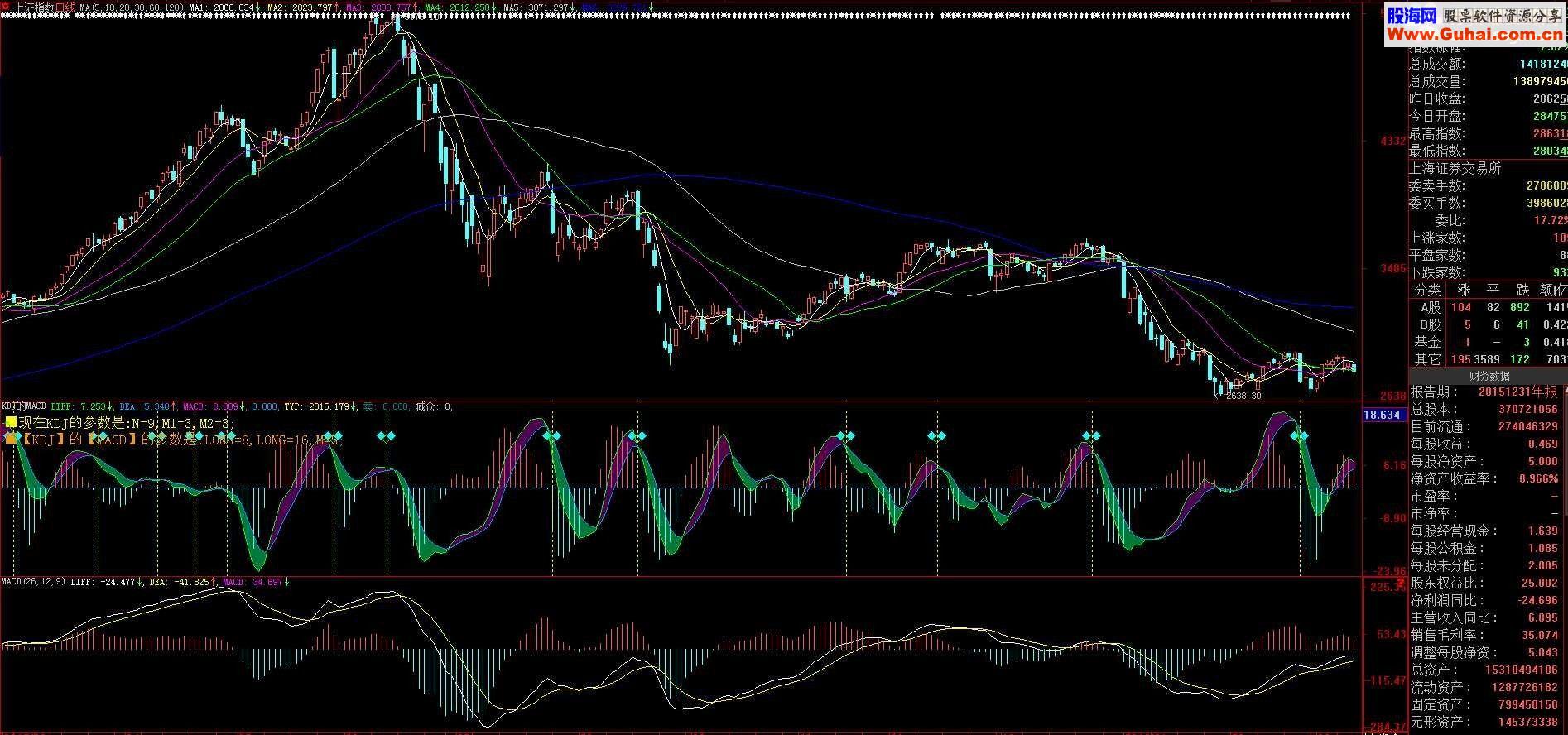The width and height of the screenshot is (1568, 735).
Task: Click the 上涨家数 row
Action: pos(1489,238)
